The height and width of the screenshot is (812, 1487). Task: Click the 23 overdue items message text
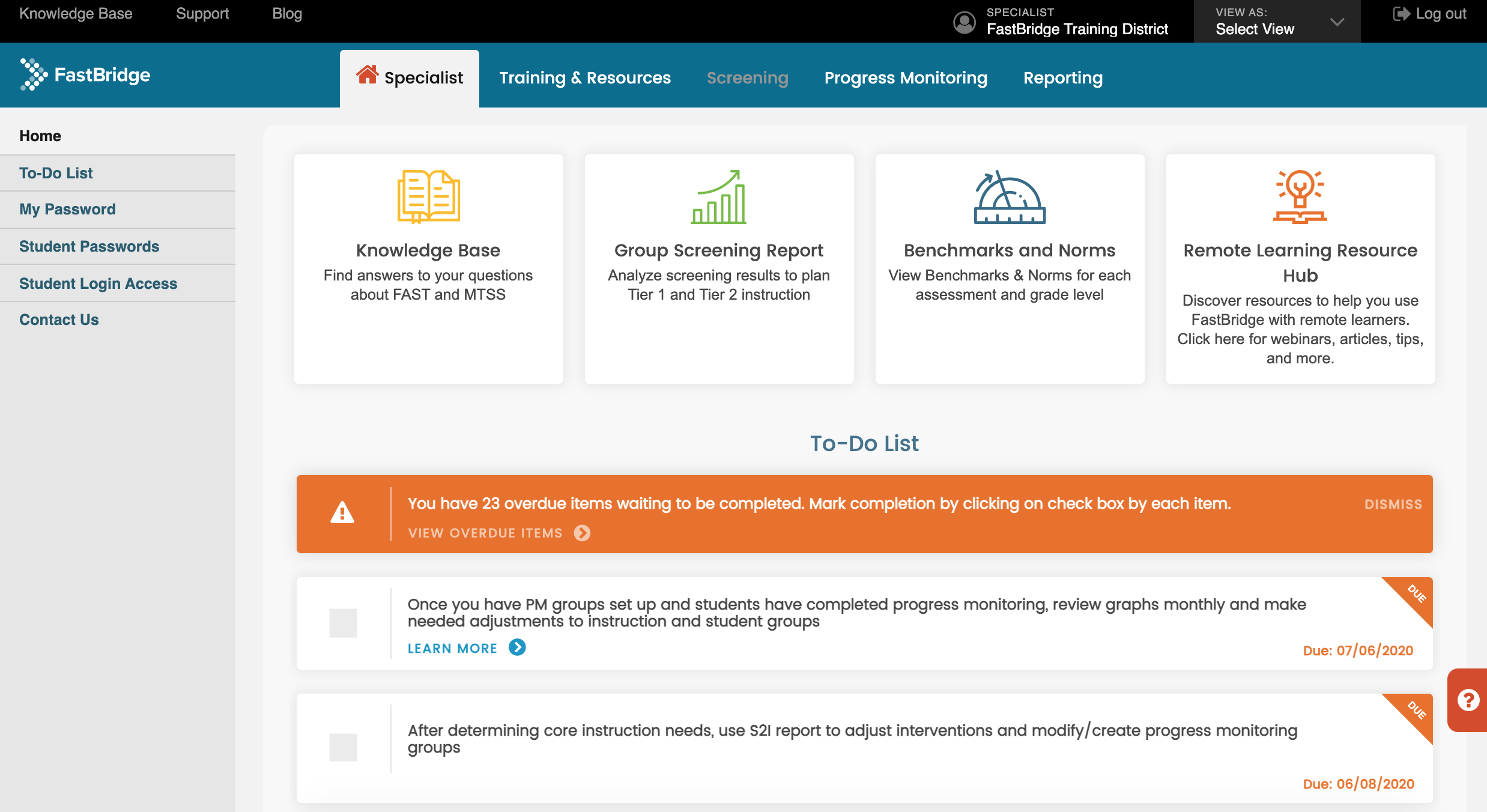819,503
